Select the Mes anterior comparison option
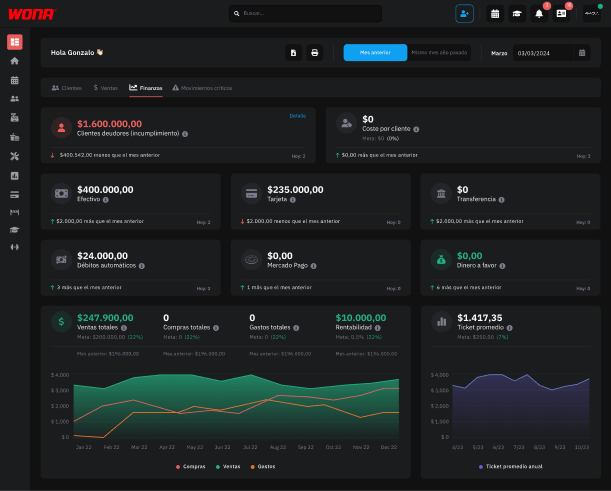611x491 pixels. tap(375, 53)
